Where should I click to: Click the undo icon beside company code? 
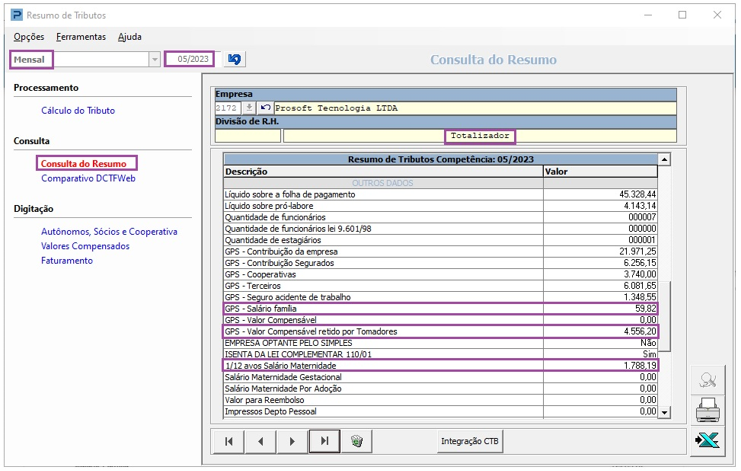pyautogui.click(x=265, y=108)
